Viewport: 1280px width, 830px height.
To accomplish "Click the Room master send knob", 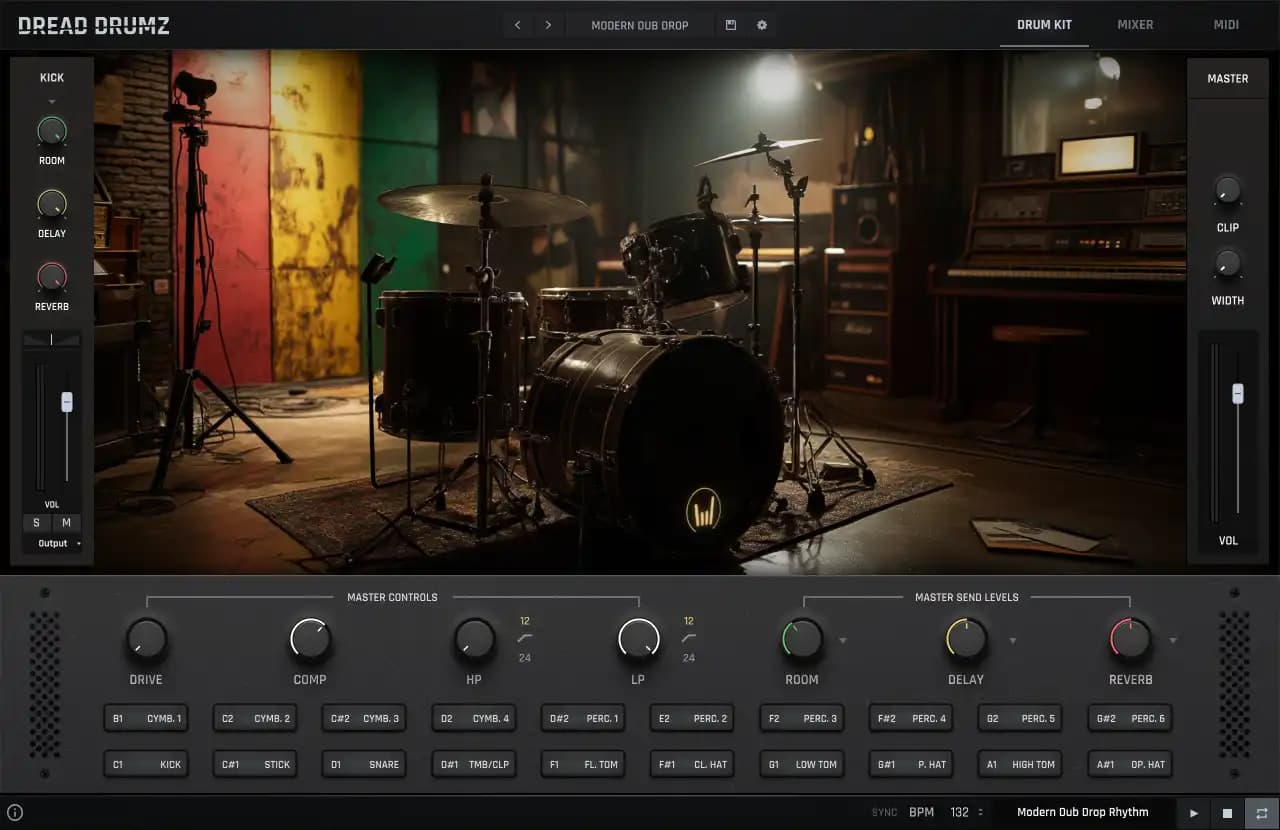I will tap(802, 639).
